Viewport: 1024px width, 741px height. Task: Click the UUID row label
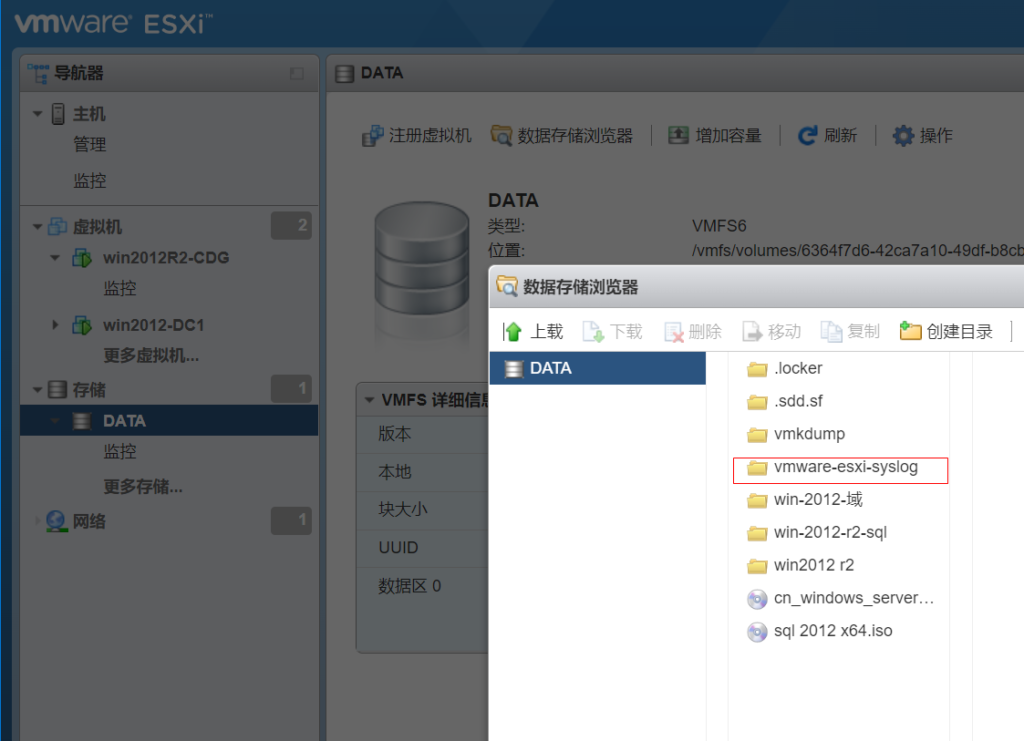(398, 547)
